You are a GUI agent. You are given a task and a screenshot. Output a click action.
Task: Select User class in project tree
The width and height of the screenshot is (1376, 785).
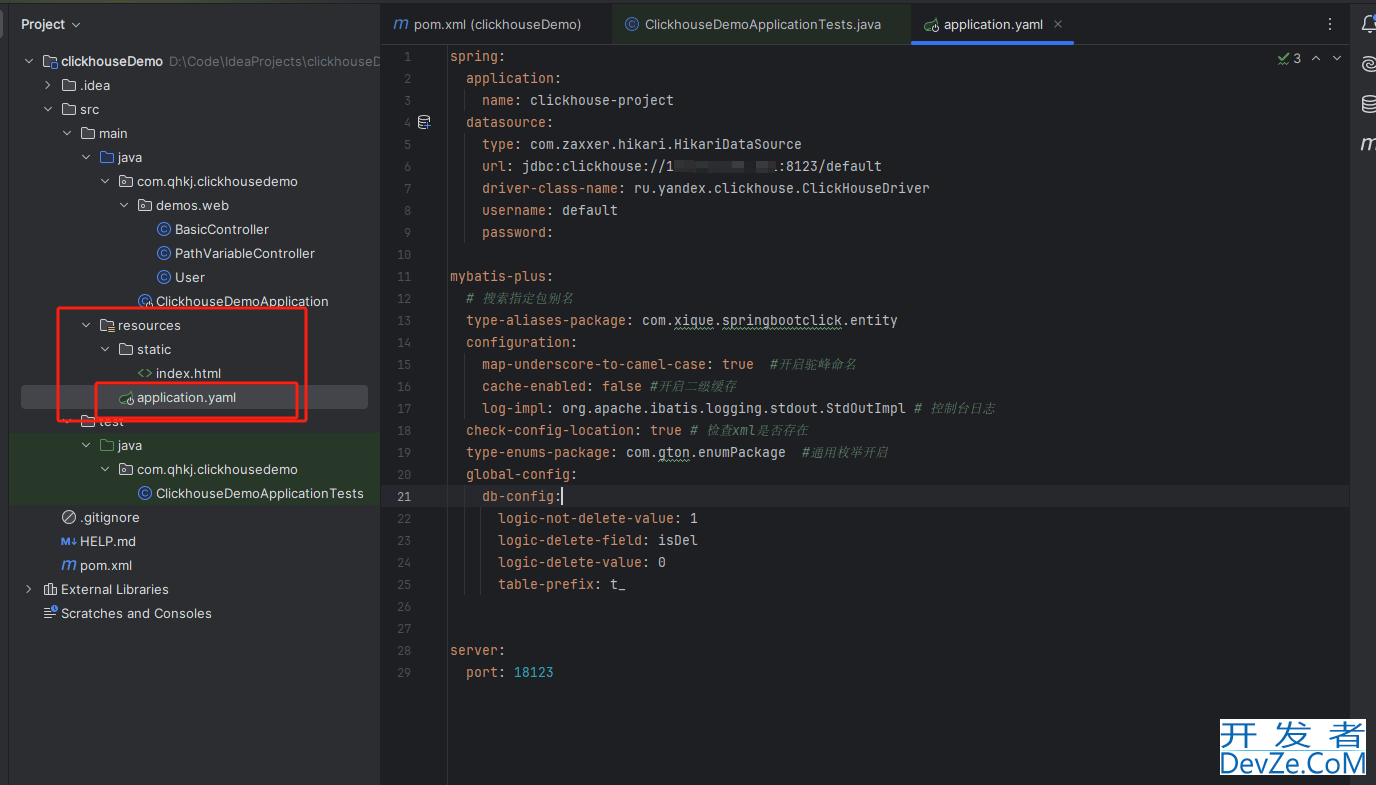pos(190,277)
